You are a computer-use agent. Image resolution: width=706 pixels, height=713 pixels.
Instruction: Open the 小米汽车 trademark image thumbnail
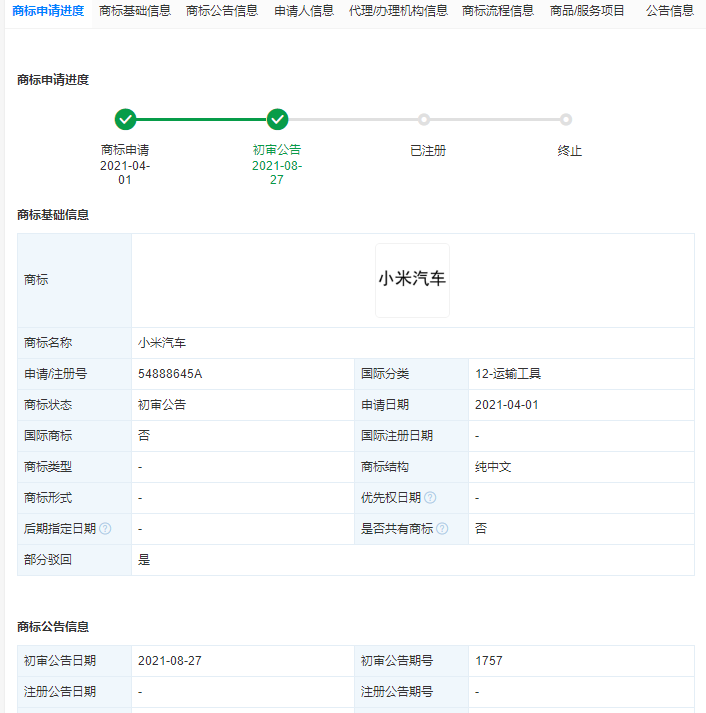point(412,280)
